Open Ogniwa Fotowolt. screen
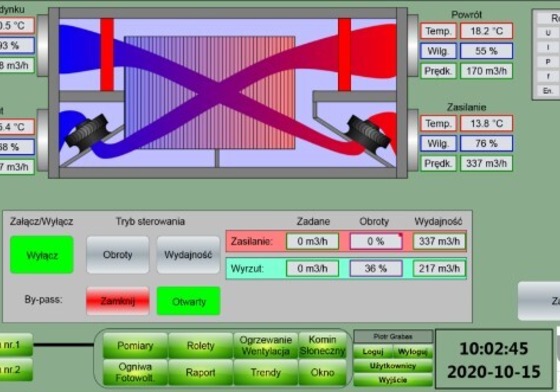This screenshot has width=560, height=392. [x=135, y=372]
